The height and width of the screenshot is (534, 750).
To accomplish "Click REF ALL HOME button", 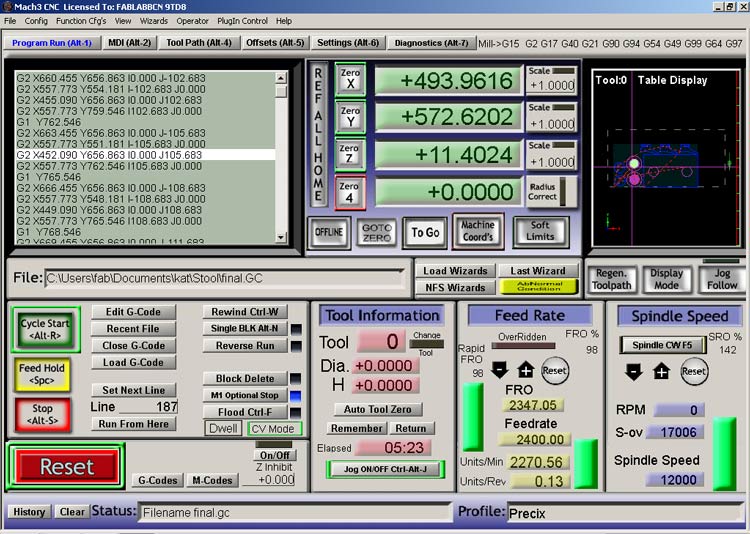I will 319,135.
